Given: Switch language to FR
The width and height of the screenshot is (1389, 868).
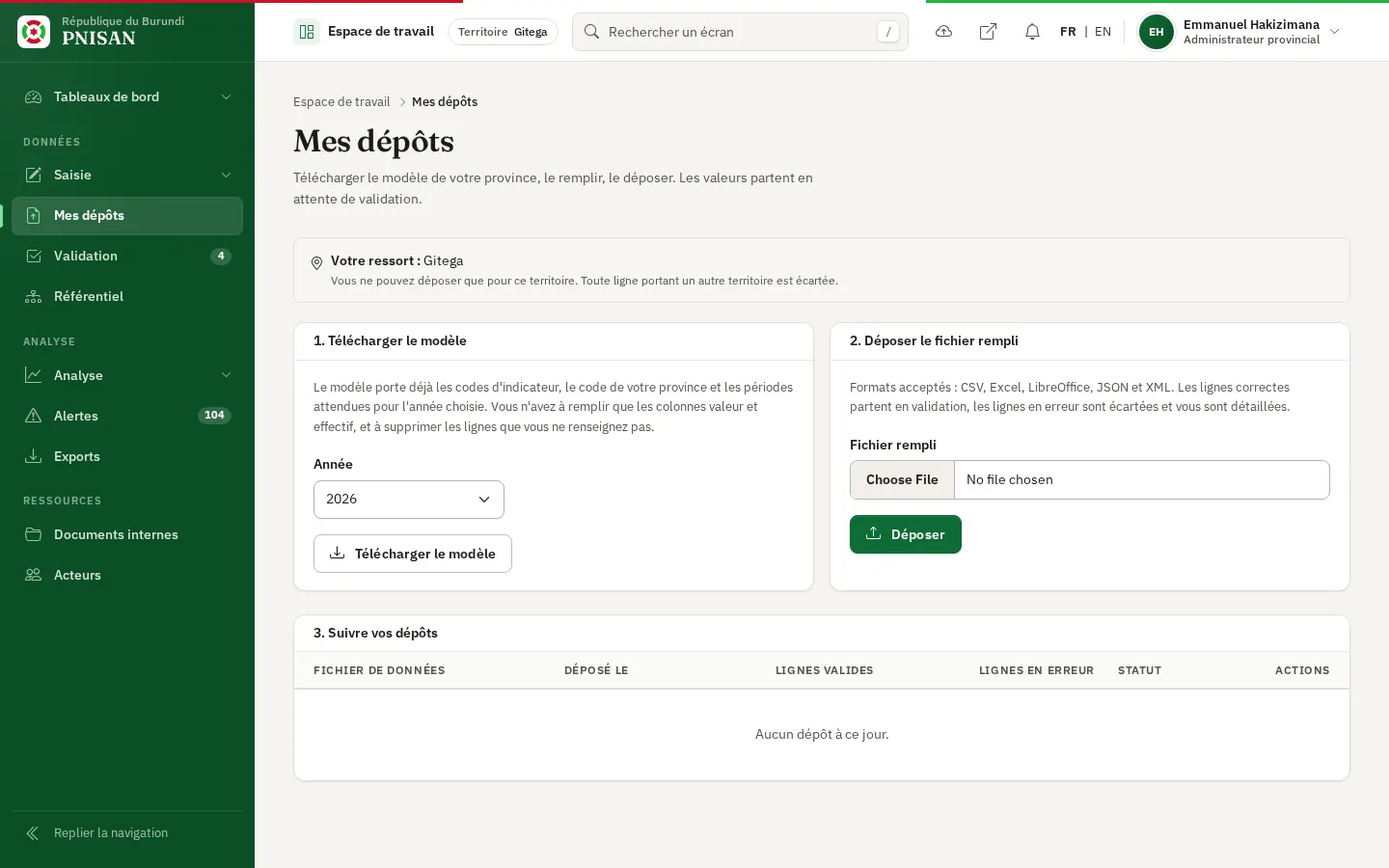Looking at the screenshot, I should point(1068,32).
